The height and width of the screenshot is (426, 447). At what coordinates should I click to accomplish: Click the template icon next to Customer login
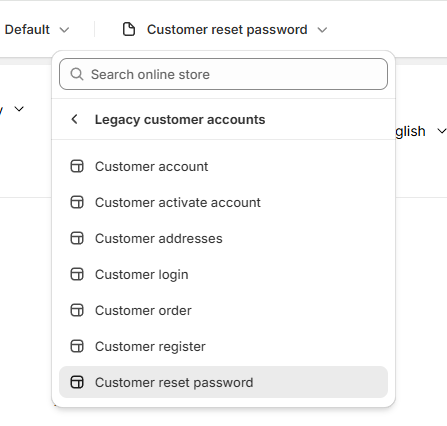(77, 274)
